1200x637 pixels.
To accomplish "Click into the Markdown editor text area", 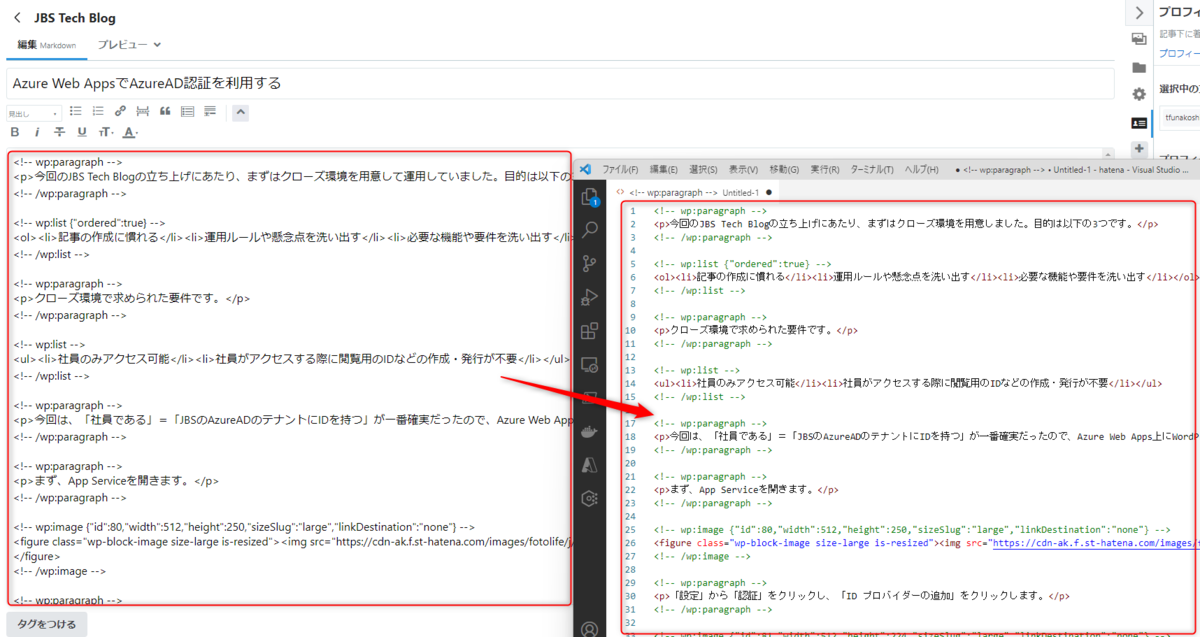I will click(x=290, y=379).
